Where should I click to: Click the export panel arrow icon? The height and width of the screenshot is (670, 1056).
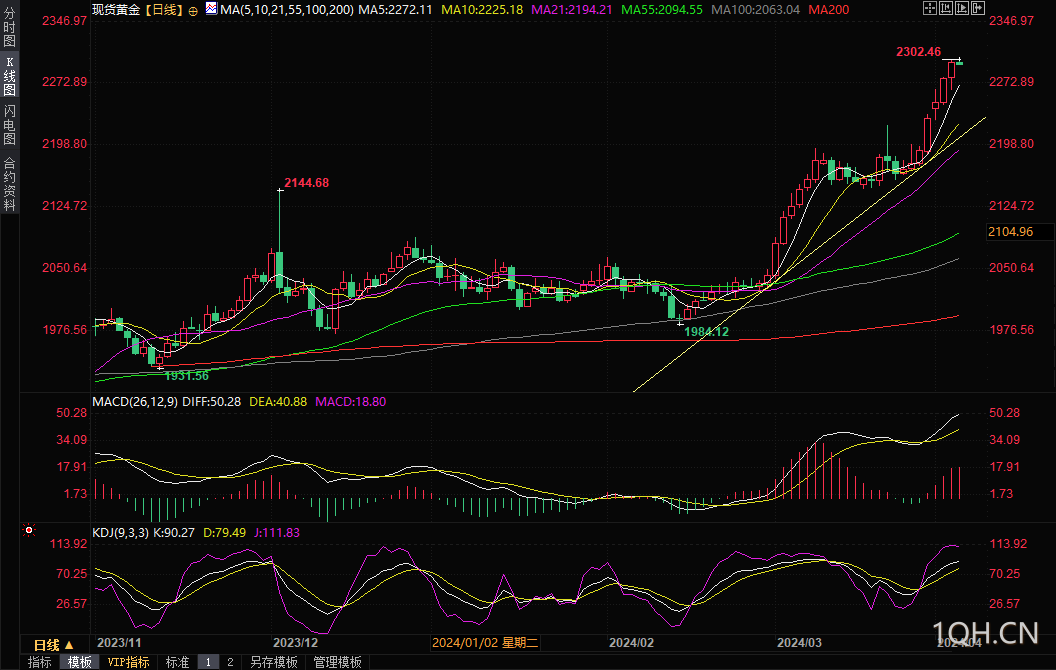978,8
